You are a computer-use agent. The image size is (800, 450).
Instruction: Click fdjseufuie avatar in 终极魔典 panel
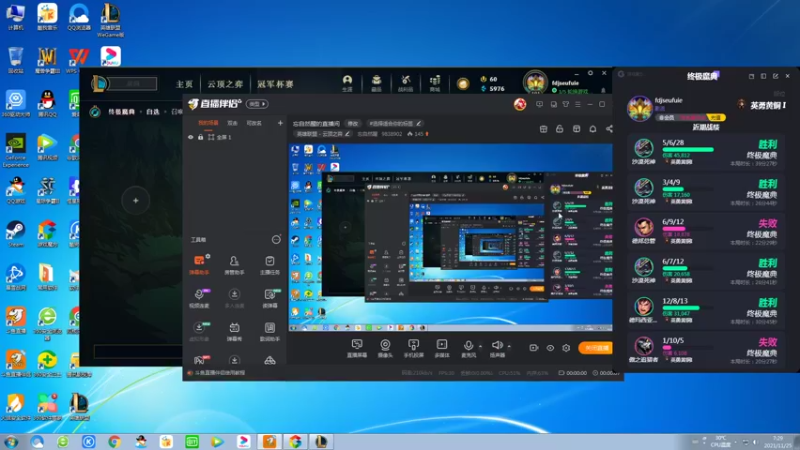tap(639, 108)
